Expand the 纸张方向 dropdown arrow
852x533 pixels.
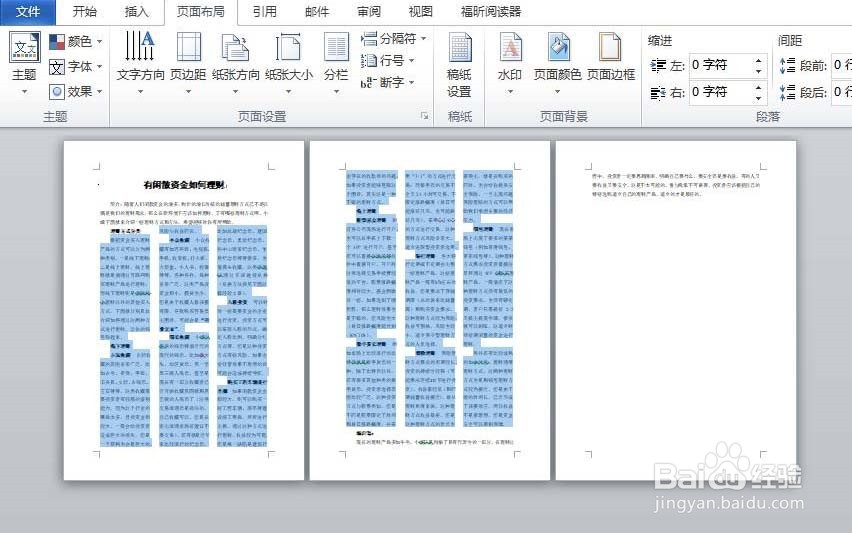235,92
